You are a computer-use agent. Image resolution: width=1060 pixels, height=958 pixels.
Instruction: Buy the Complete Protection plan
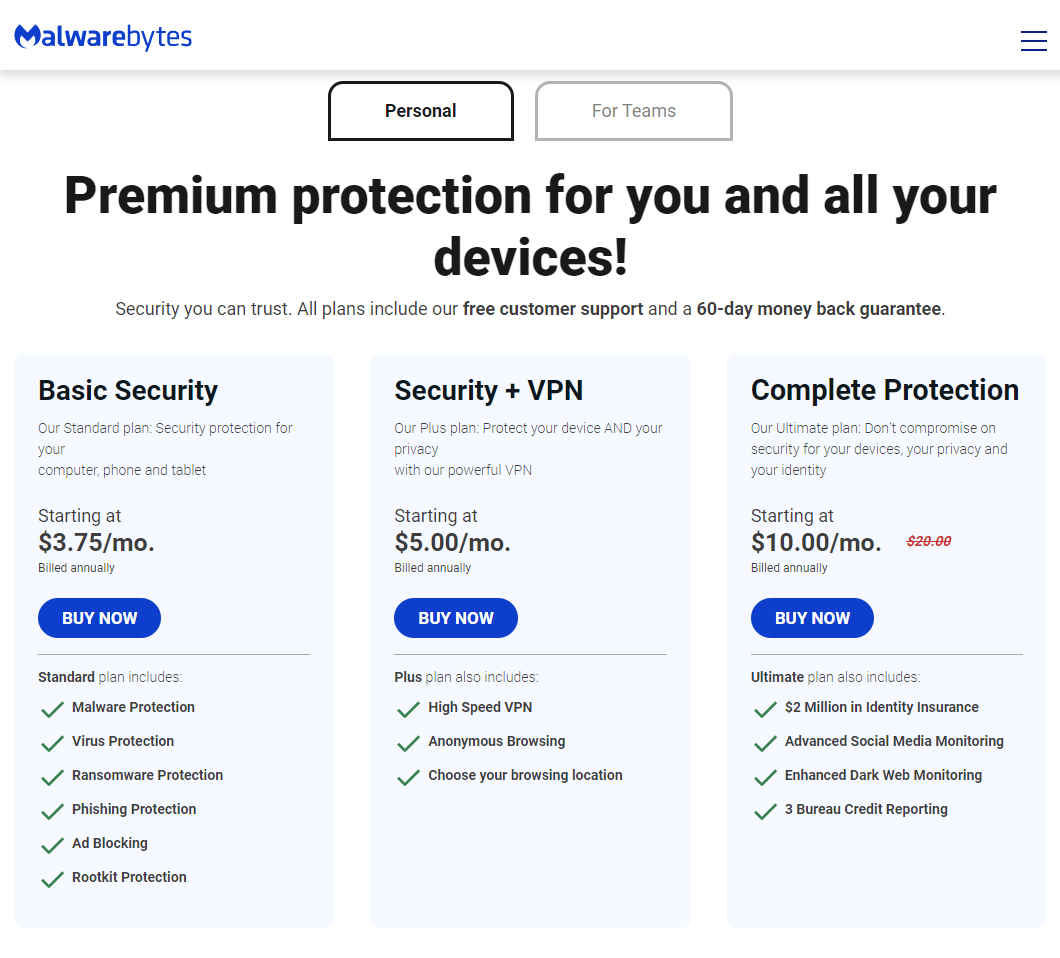coord(812,618)
